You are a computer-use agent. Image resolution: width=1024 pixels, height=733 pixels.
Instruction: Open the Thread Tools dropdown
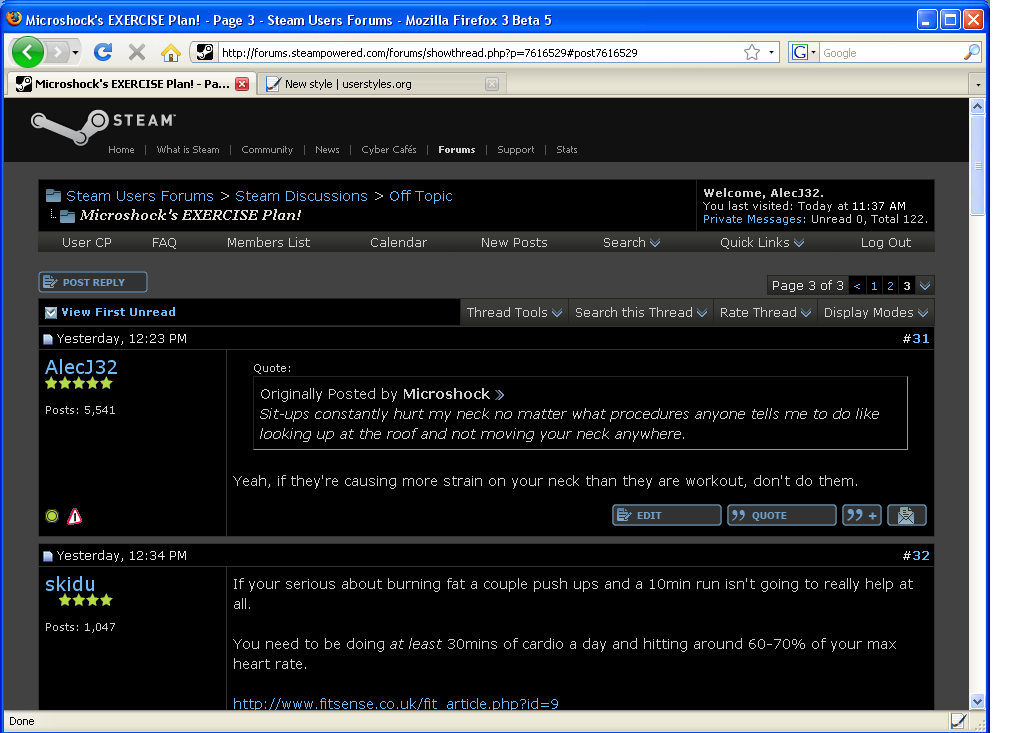click(x=513, y=312)
